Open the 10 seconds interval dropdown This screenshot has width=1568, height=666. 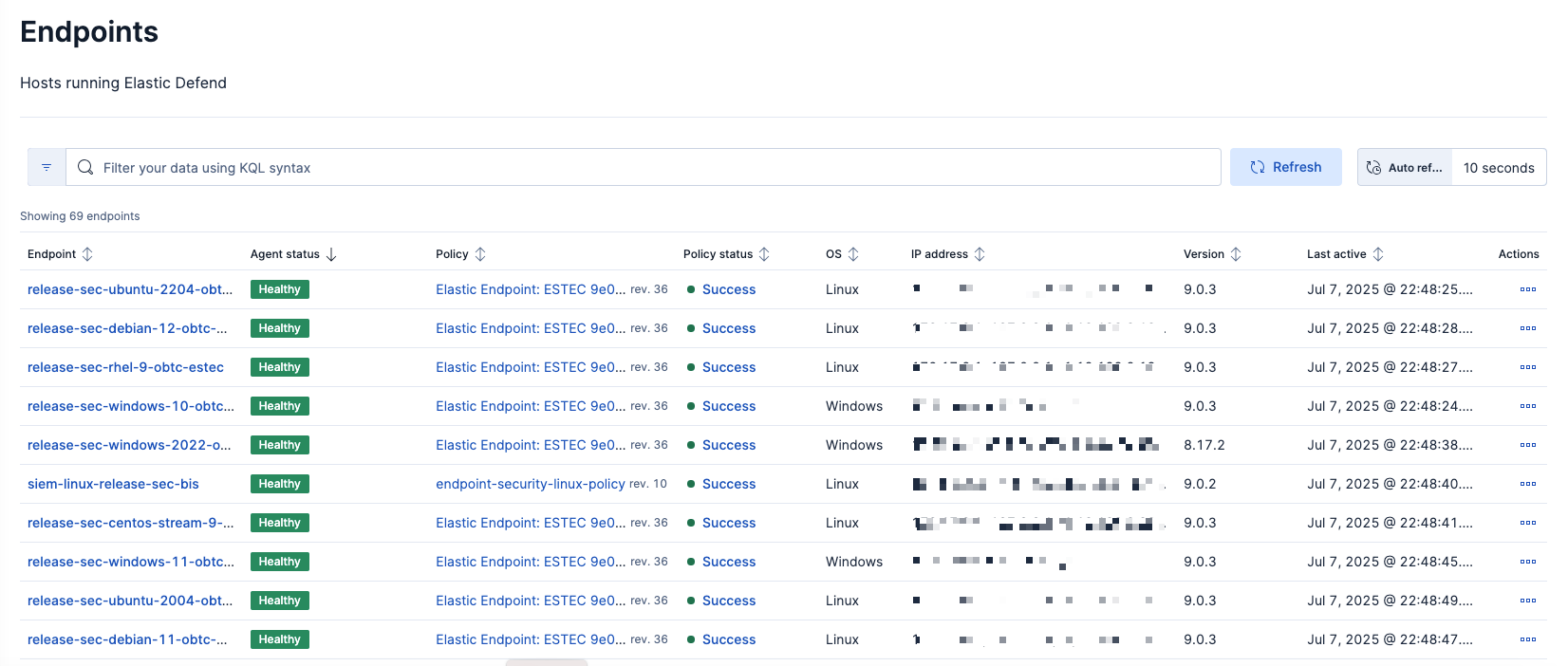coord(1498,167)
